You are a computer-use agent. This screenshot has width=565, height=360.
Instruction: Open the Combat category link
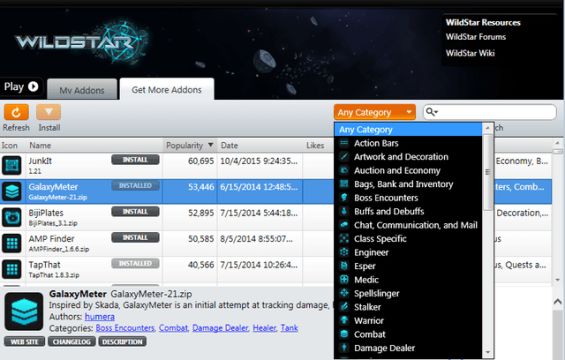(173, 328)
